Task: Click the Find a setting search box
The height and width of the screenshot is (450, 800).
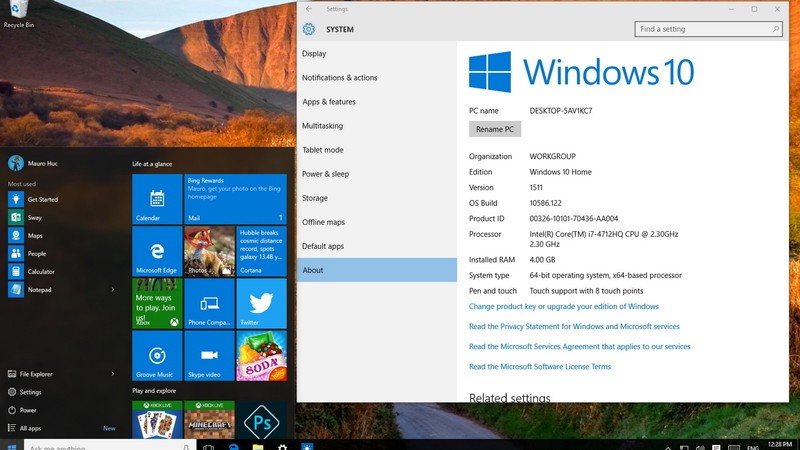Action: click(709, 29)
